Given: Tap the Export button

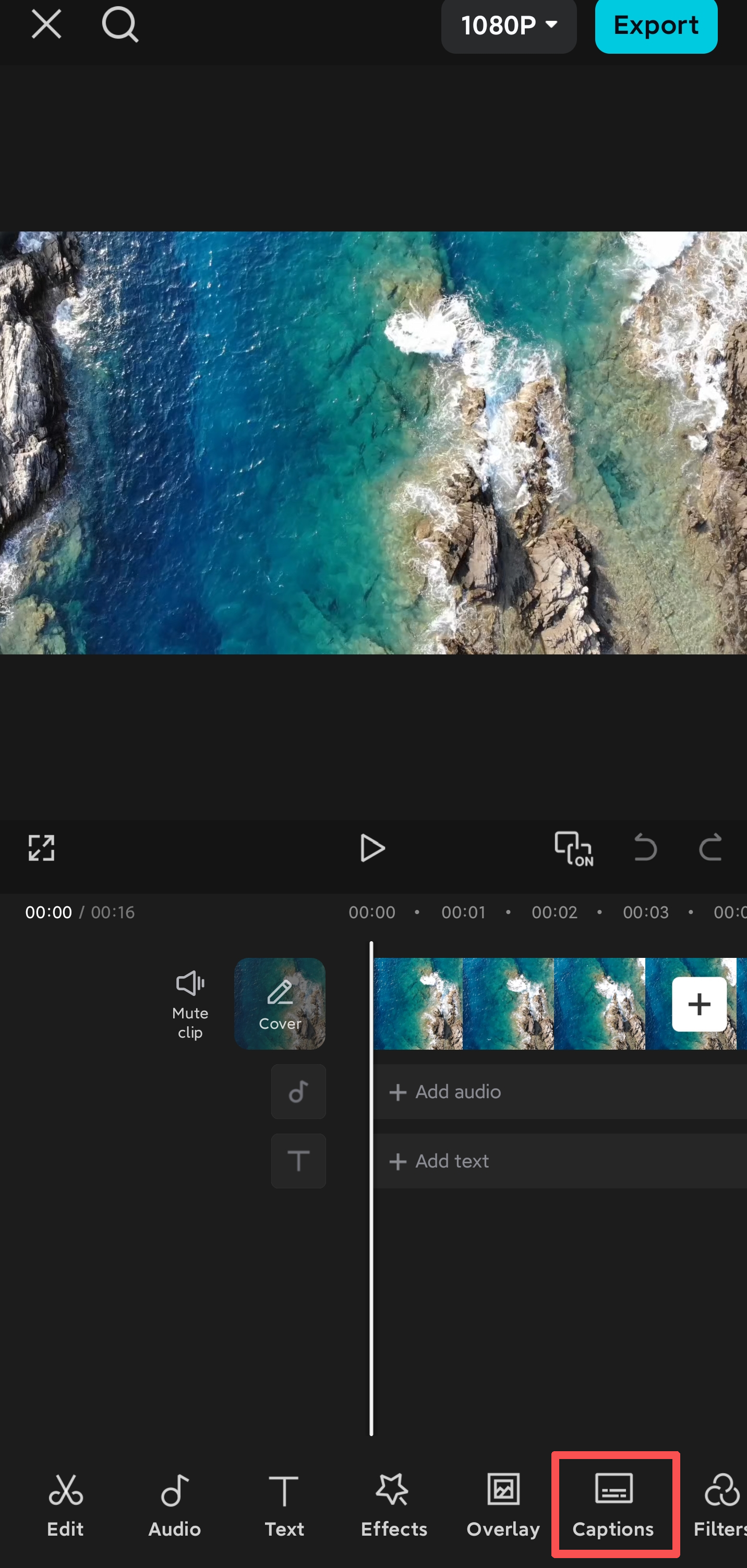Looking at the screenshot, I should (656, 26).
